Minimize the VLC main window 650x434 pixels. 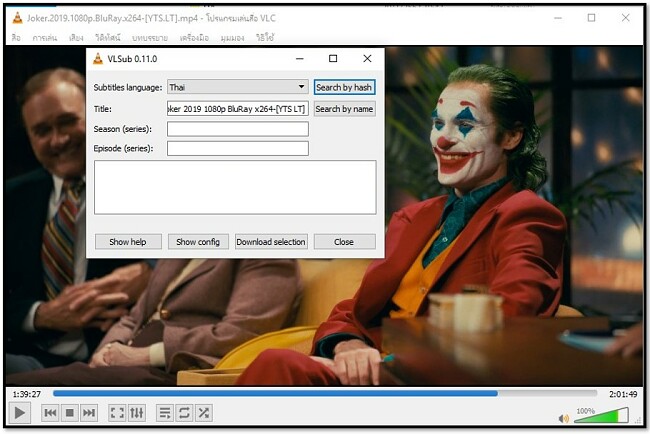(x=558, y=18)
